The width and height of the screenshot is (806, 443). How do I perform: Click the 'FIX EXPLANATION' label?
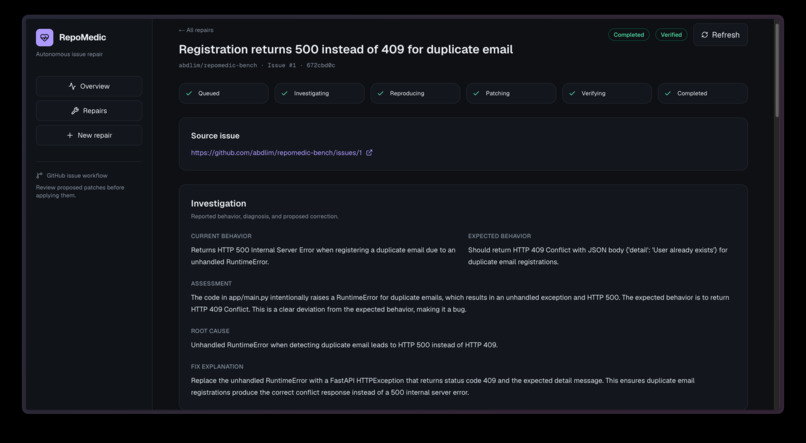pos(217,367)
